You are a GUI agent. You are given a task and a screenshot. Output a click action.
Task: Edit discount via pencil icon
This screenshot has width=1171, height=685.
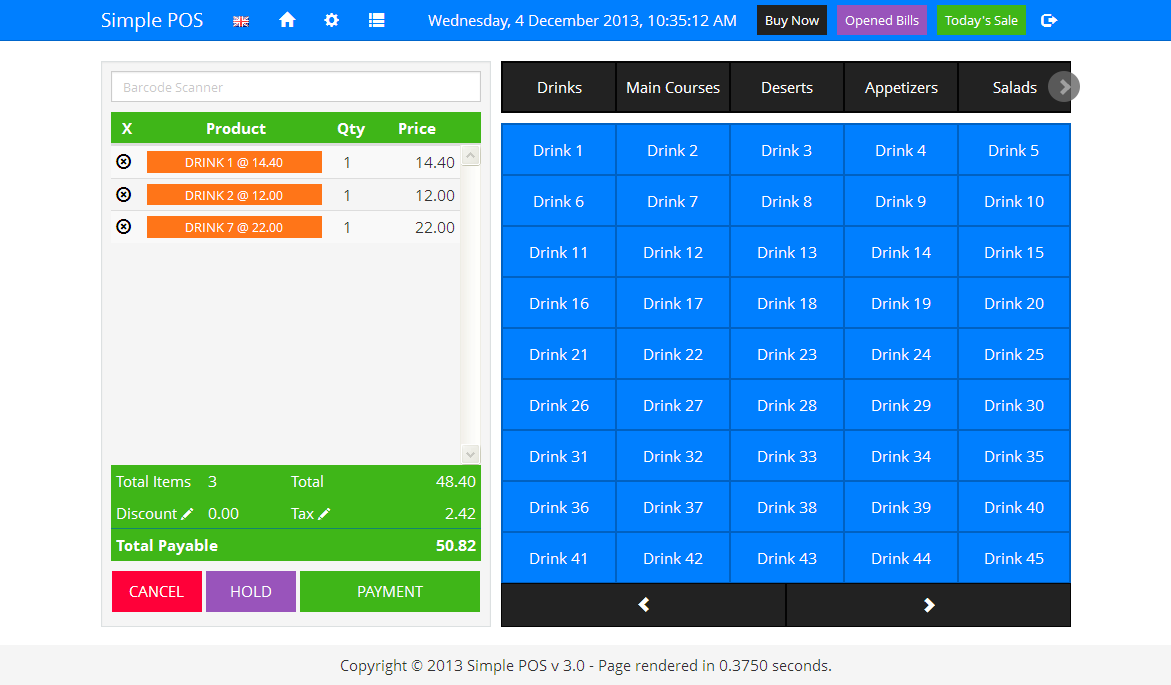pos(187,513)
